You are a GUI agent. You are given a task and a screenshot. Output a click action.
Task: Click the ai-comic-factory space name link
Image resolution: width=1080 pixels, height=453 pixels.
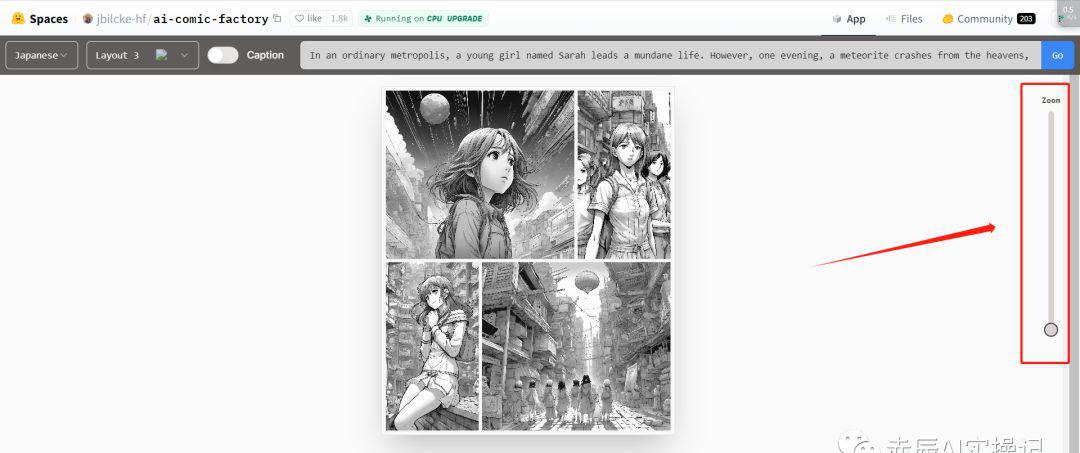pyautogui.click(x=210, y=19)
